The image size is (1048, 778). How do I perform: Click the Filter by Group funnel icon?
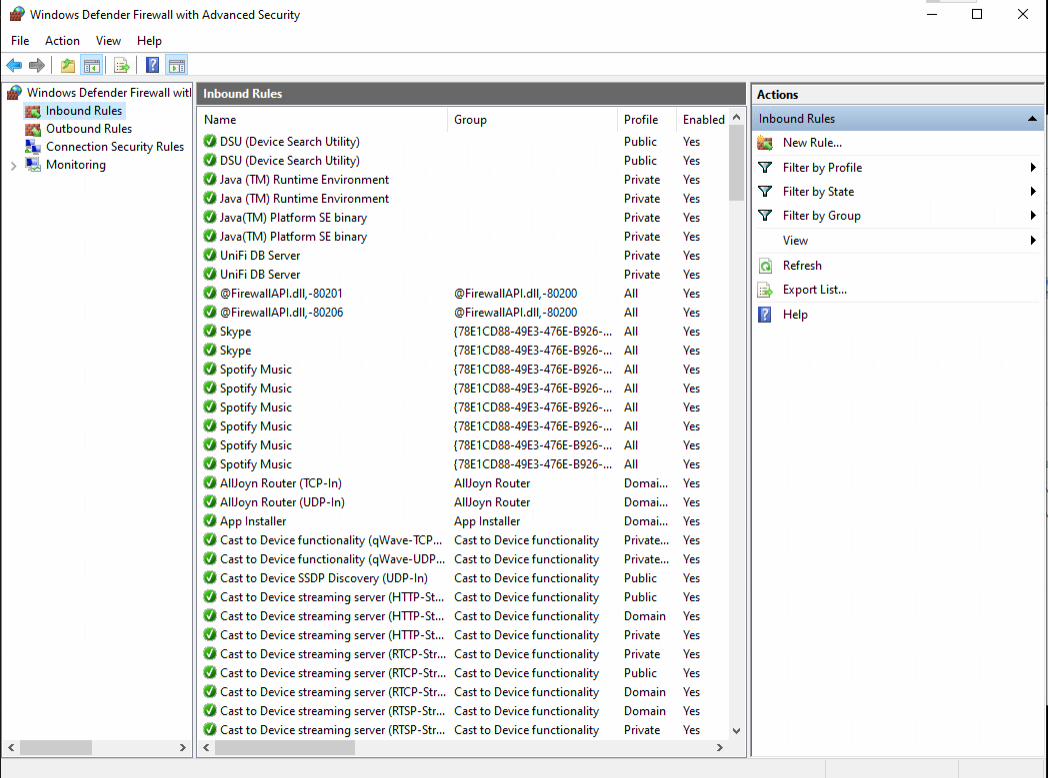point(765,216)
